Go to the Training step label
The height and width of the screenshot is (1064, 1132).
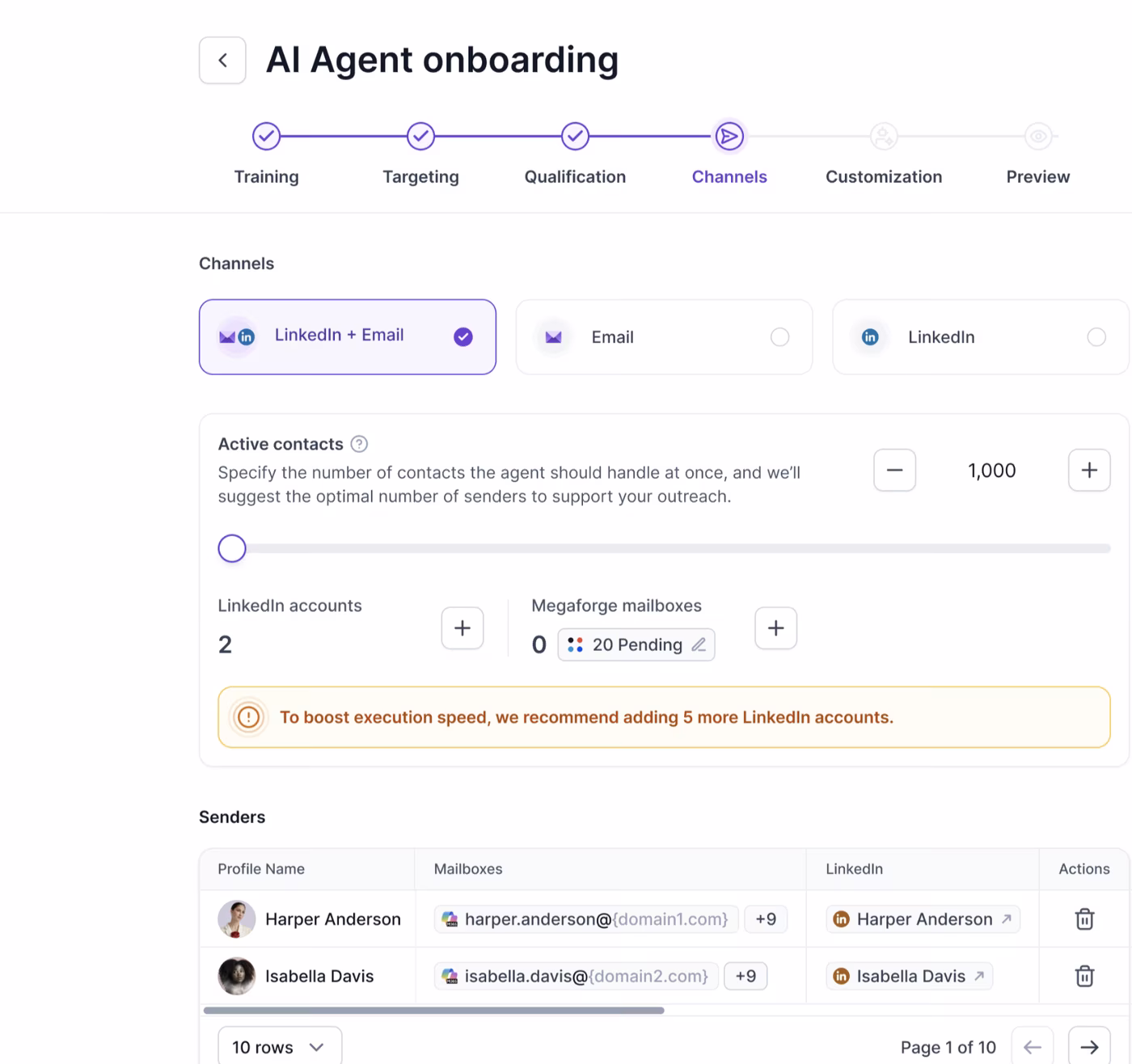tap(266, 177)
